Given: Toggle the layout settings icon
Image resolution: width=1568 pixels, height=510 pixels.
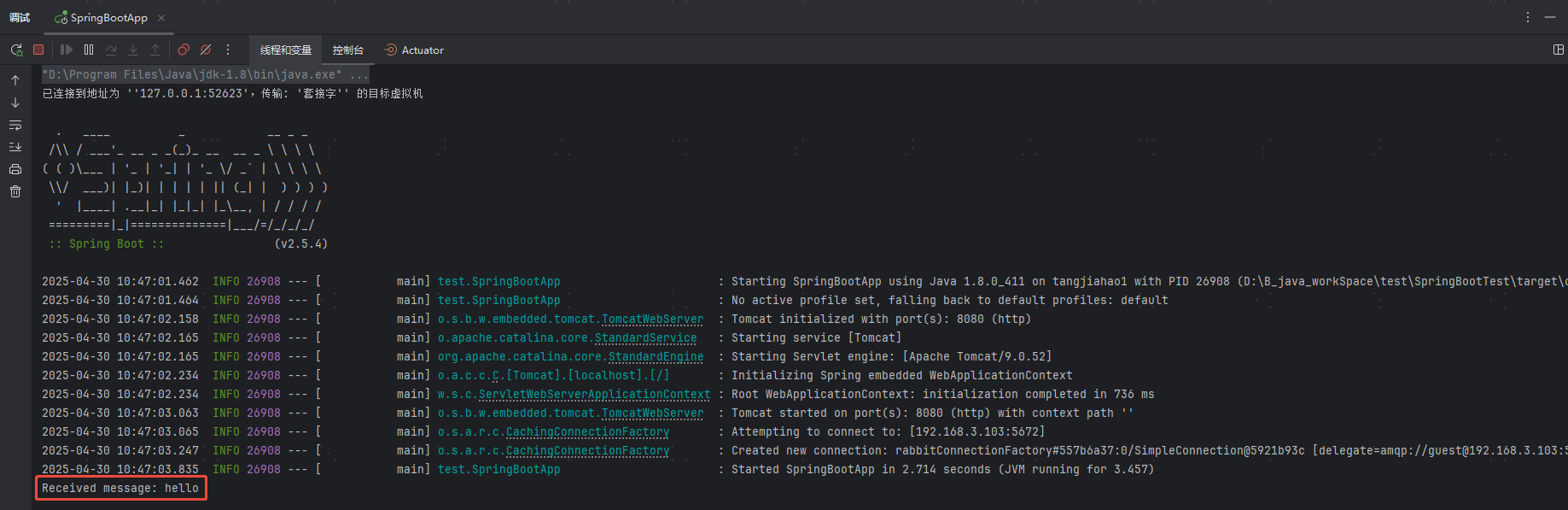Looking at the screenshot, I should click(1559, 50).
